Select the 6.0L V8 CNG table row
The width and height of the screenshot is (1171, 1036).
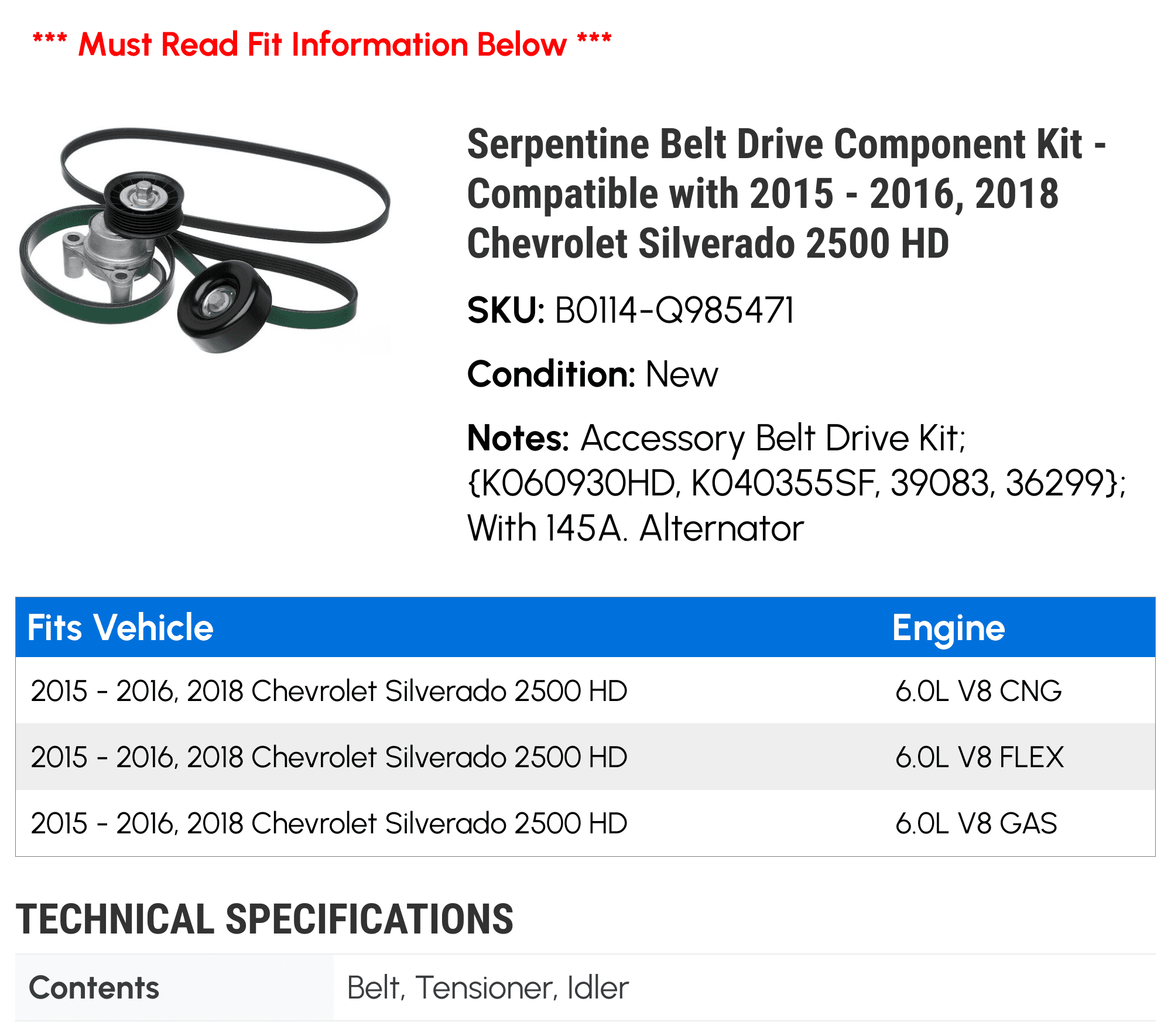(x=585, y=690)
